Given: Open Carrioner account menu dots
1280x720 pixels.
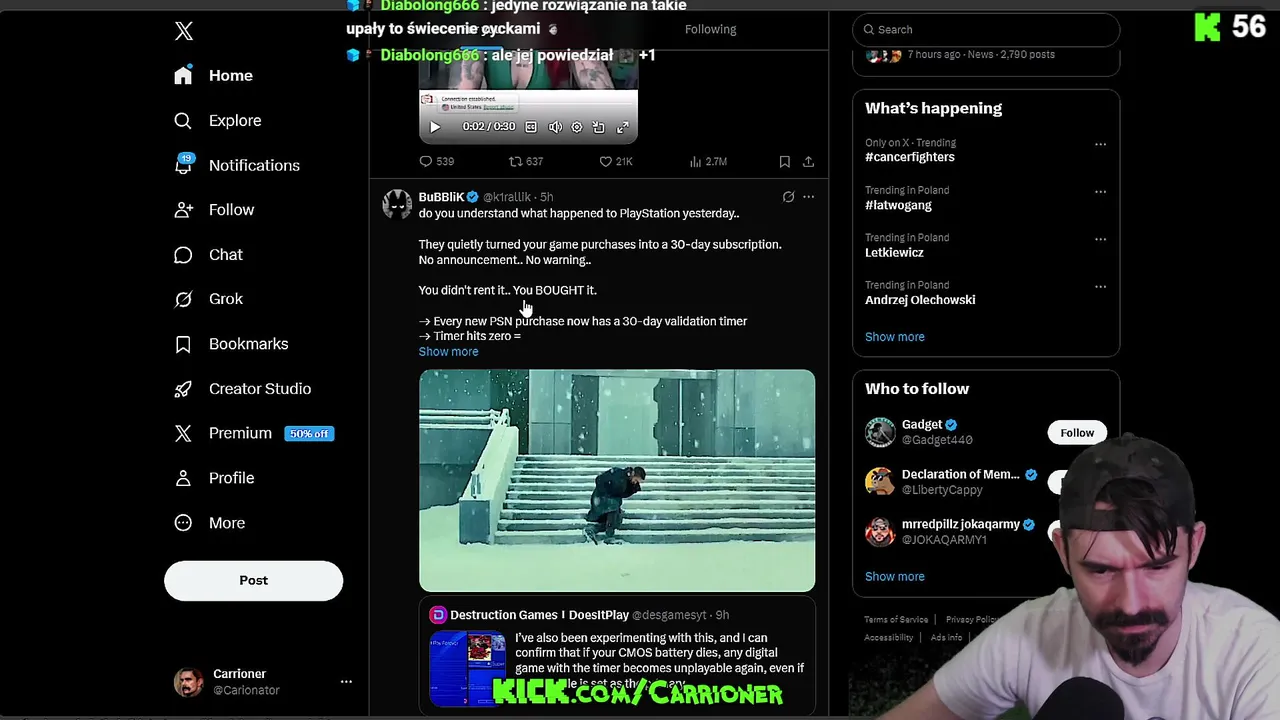Looking at the screenshot, I should 346,682.
